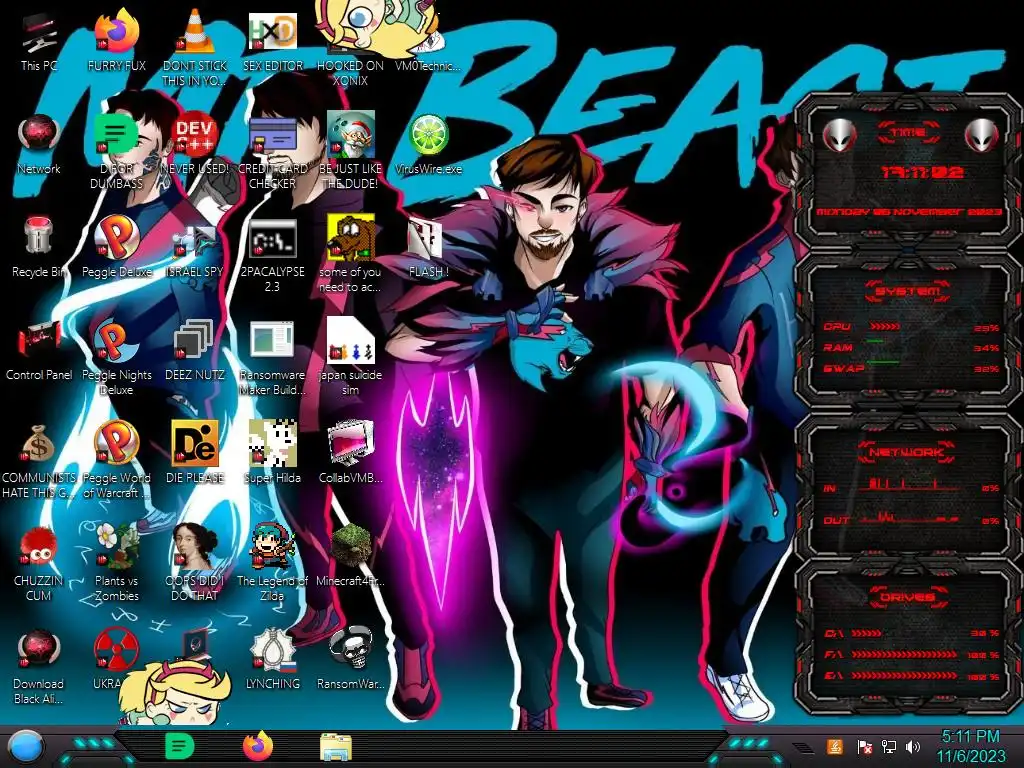Click the left alien head widget icon
Screen dimensions: 1024x768
click(839, 136)
